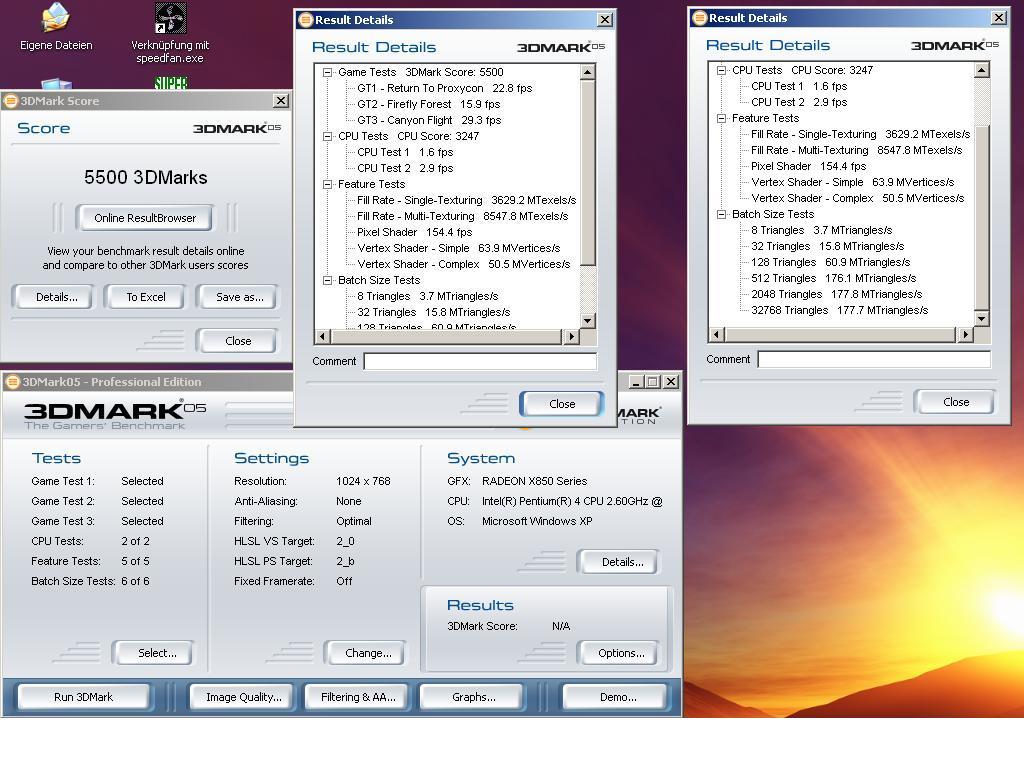Collapse Batch Size Tests node in middle Result Details
1024x768 pixels.
(x=327, y=280)
